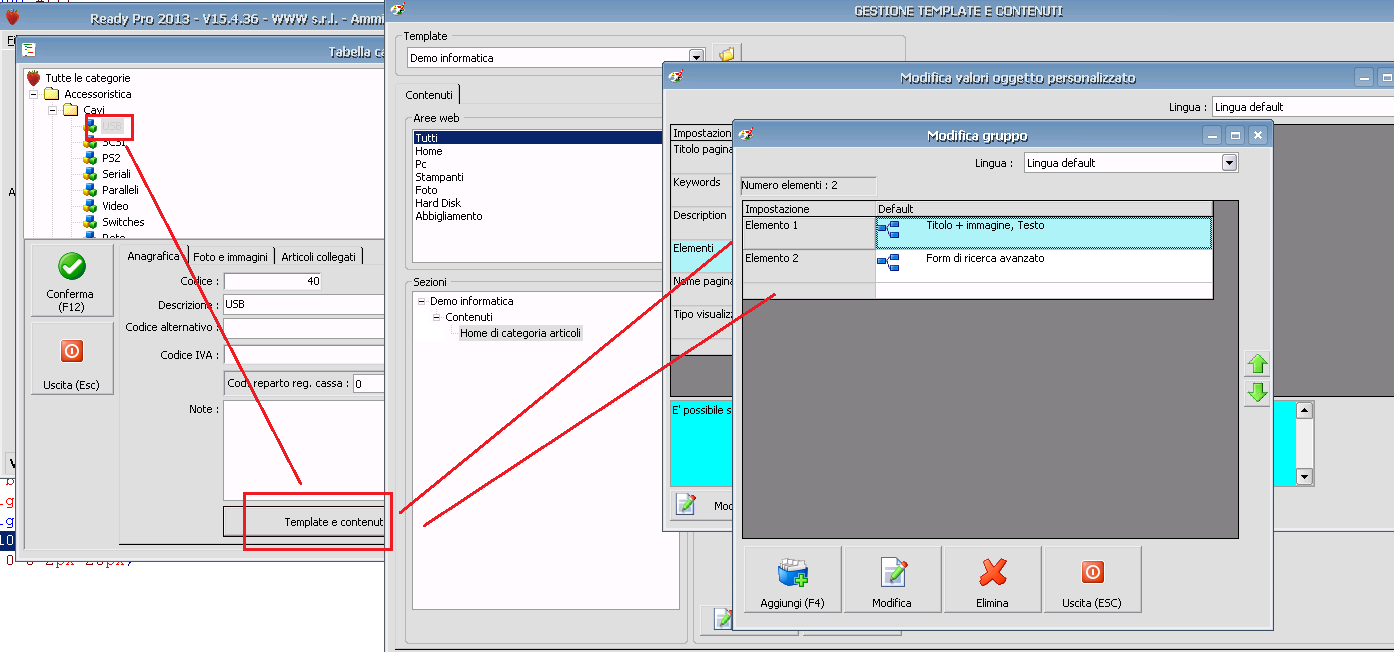This screenshot has height=652, width=1394.
Task: Click the strawberry icon of Tutte le categorie
Action: (x=34, y=78)
